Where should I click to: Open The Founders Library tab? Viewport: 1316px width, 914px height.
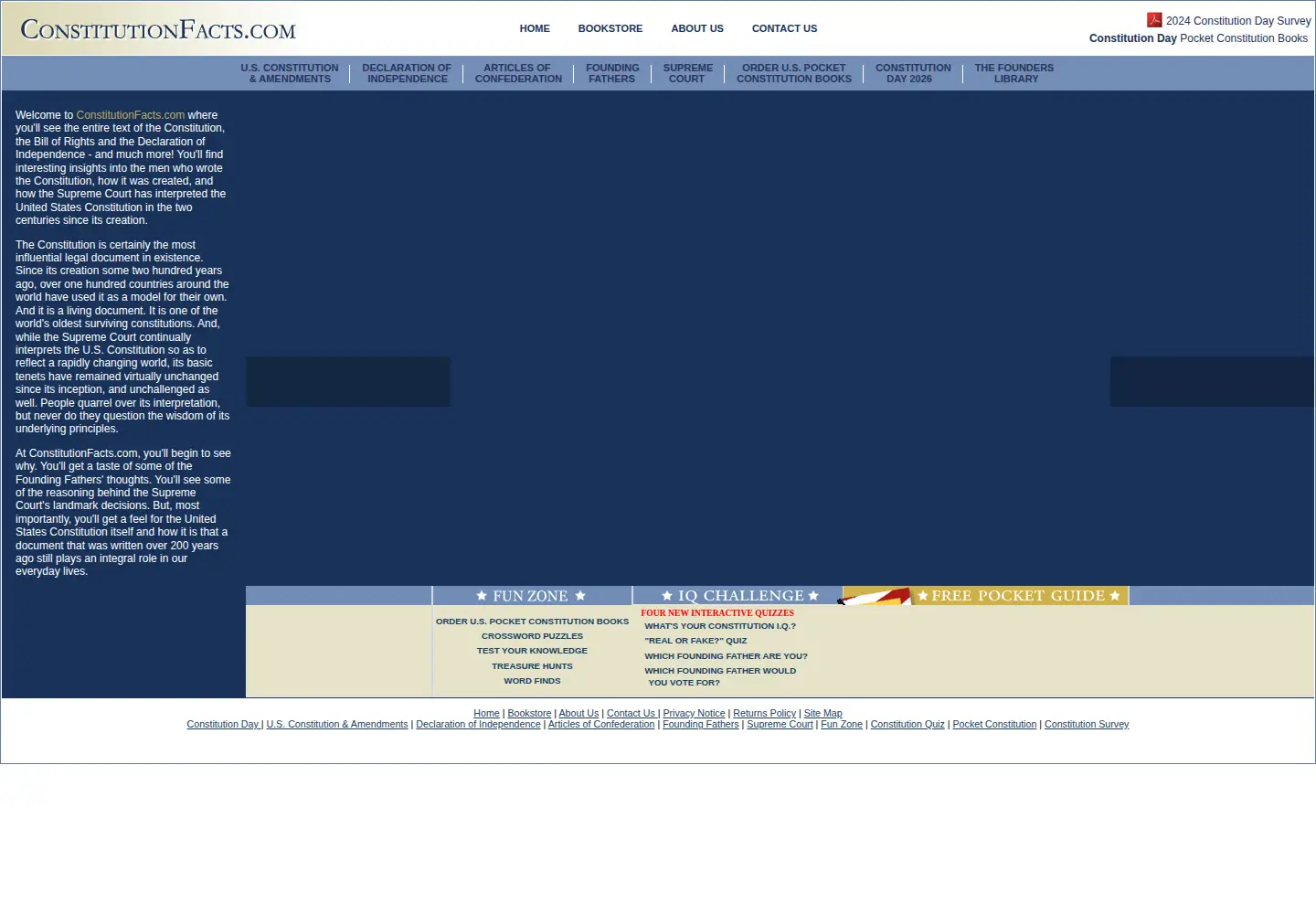[1014, 73]
